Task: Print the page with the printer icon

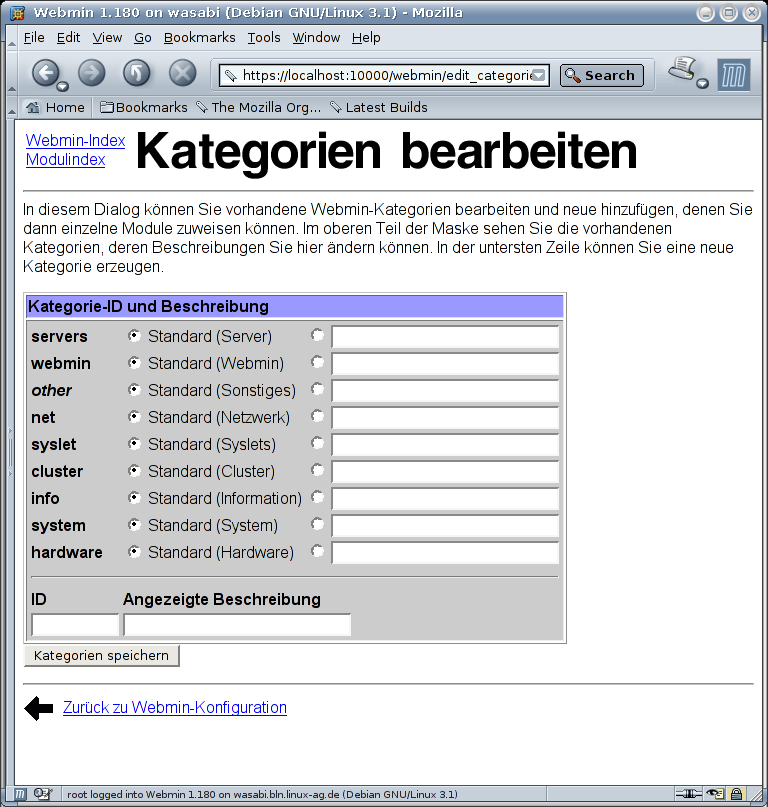Action: 683,69
